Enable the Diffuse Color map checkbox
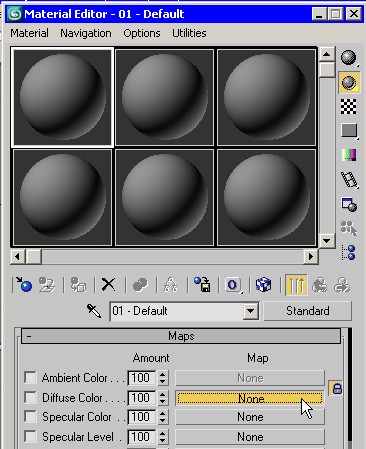 tap(30, 397)
